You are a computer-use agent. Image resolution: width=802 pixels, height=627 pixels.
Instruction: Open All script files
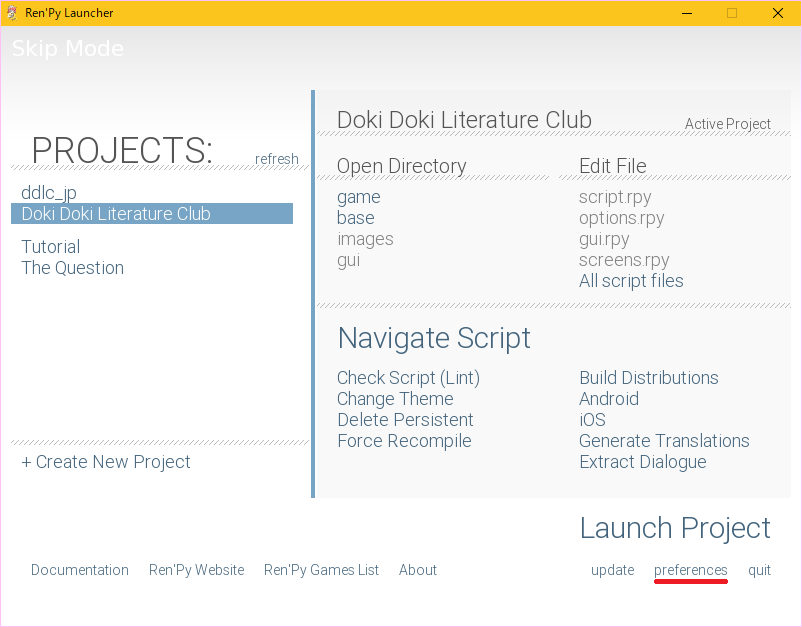631,281
